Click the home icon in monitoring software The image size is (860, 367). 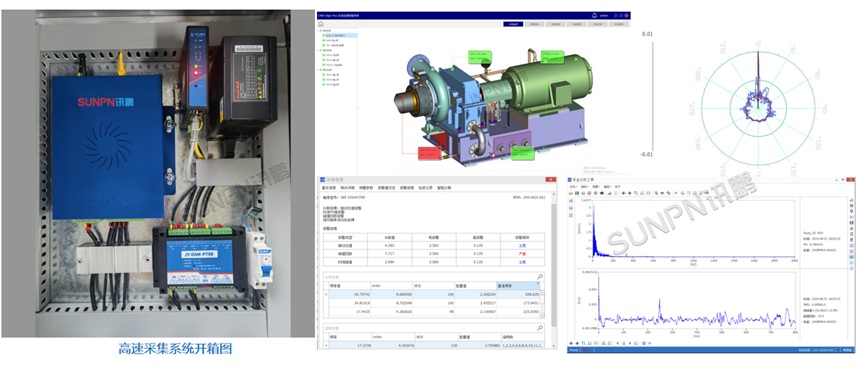pyautogui.click(x=321, y=24)
